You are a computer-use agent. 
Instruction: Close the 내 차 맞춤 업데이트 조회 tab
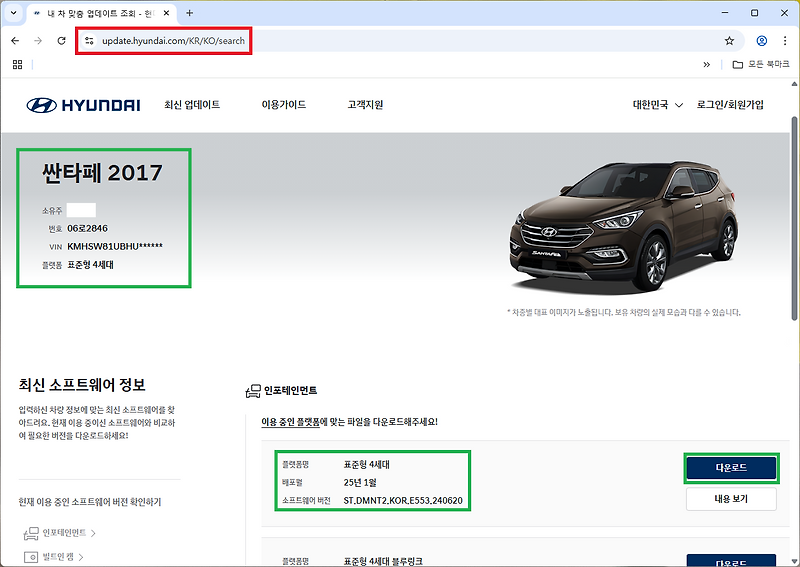[166, 13]
